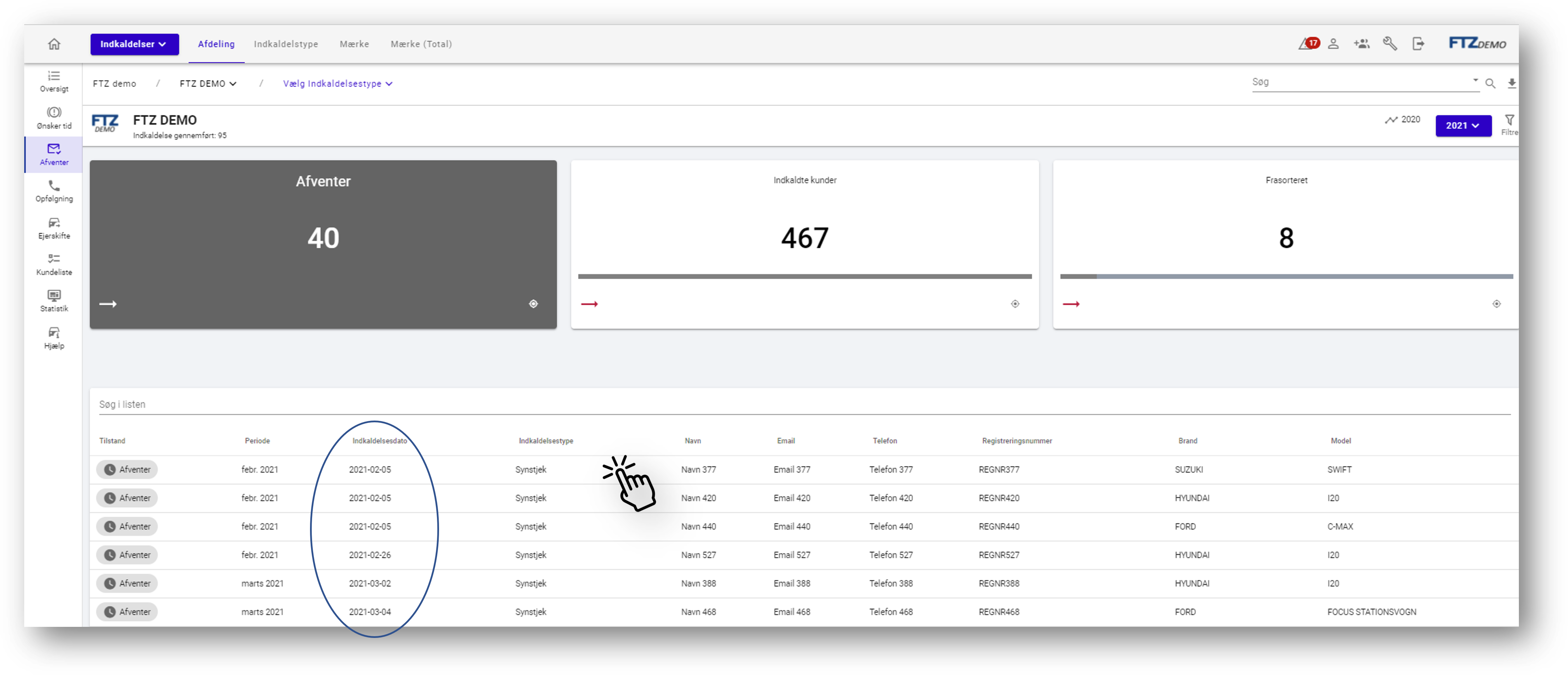
Task: Click target icon on Afventer card
Action: coord(533,304)
